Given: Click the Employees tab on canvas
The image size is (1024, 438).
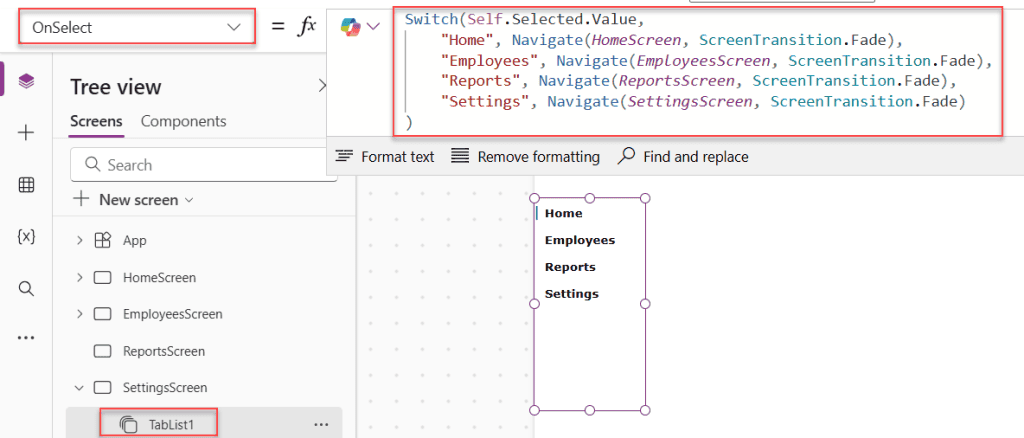Looking at the screenshot, I should coord(580,240).
